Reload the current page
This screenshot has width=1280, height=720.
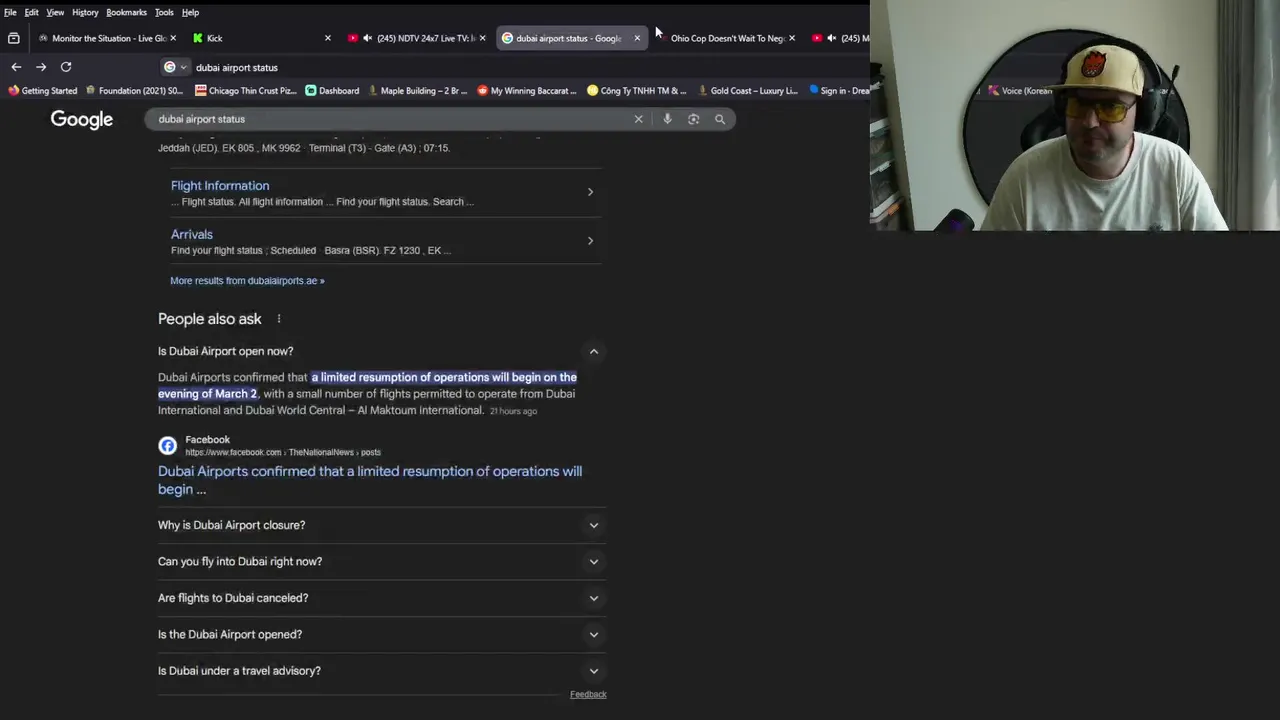66,67
